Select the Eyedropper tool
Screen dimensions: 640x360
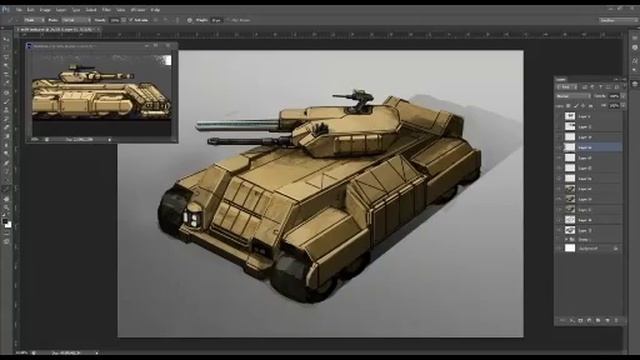pyautogui.click(x=6, y=83)
